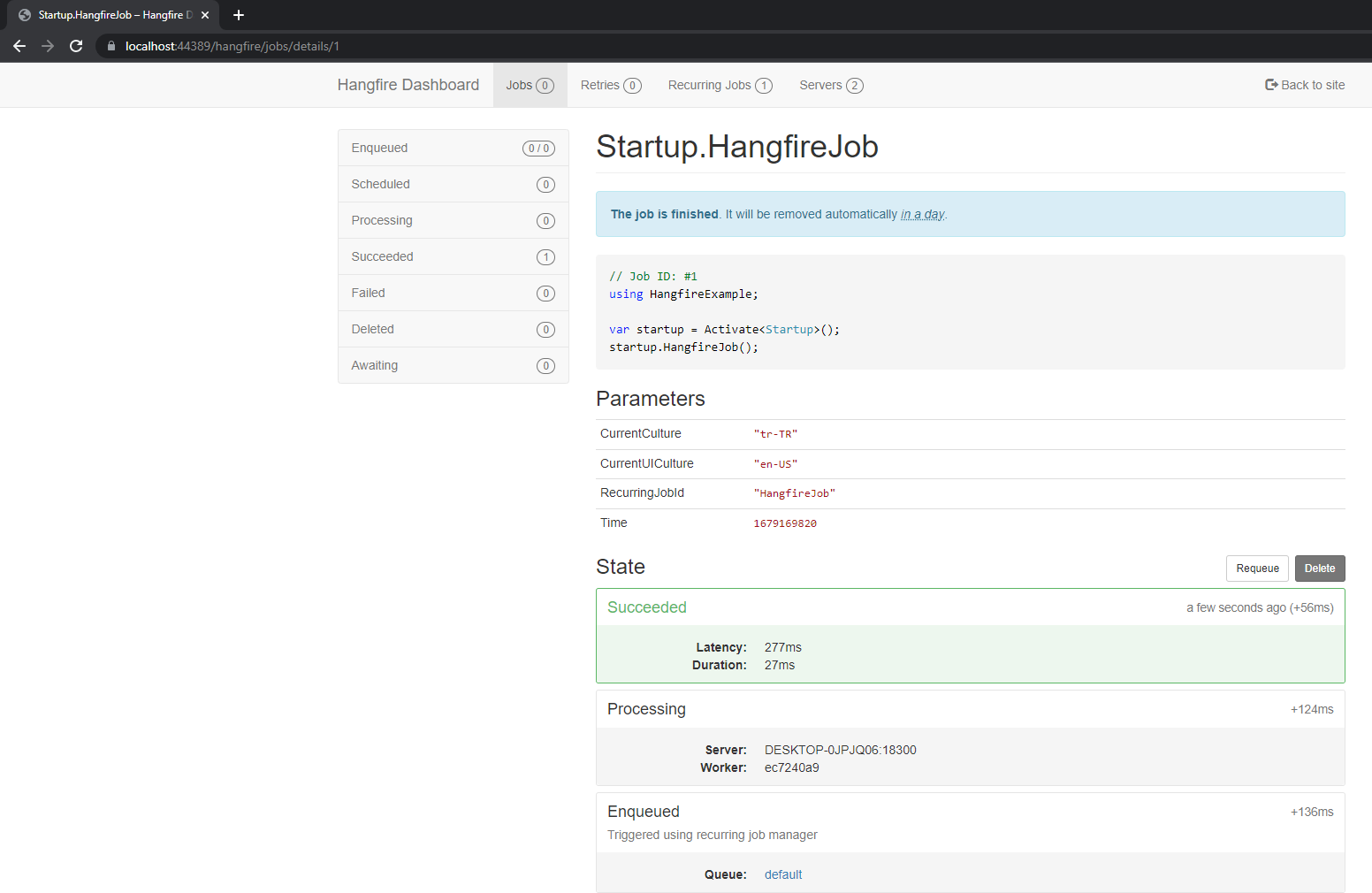Click the 'in a day' removal time

pos(923,214)
